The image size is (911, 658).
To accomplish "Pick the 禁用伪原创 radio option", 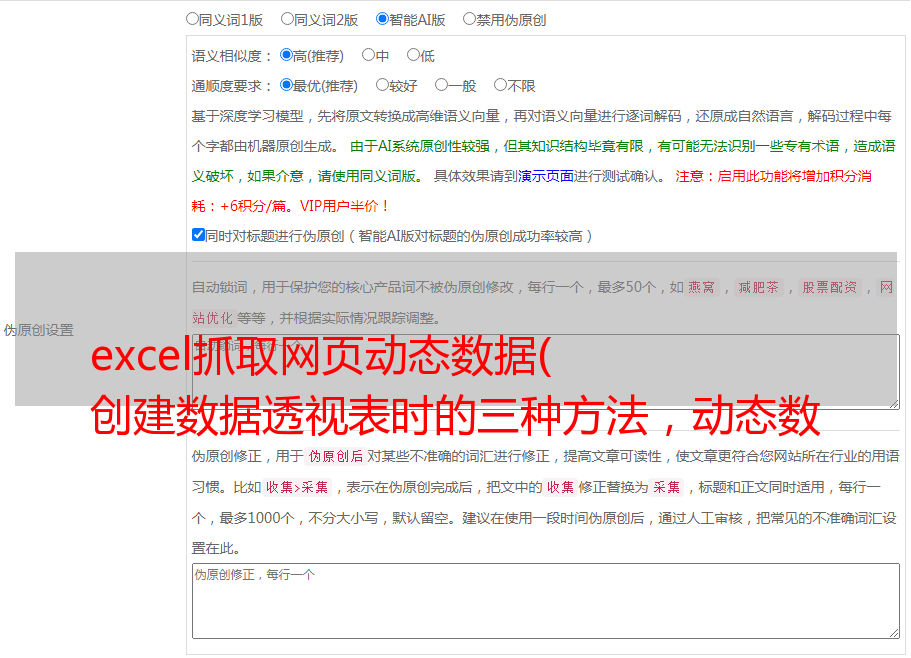I will [x=469, y=19].
